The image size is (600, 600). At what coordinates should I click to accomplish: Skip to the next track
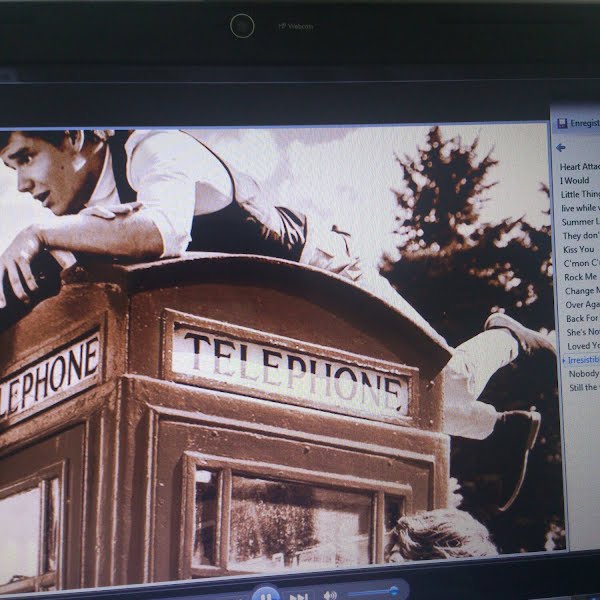click(x=298, y=596)
